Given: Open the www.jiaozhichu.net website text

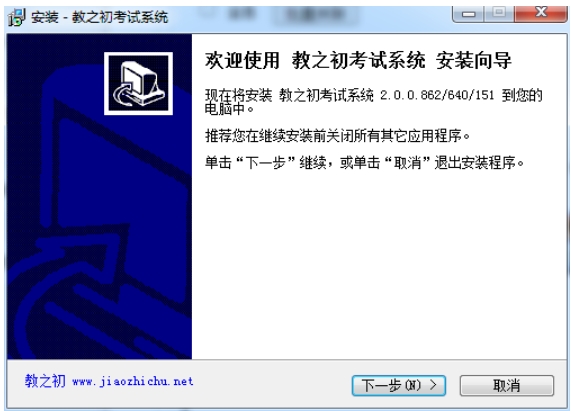Looking at the screenshot, I should coord(133,382).
